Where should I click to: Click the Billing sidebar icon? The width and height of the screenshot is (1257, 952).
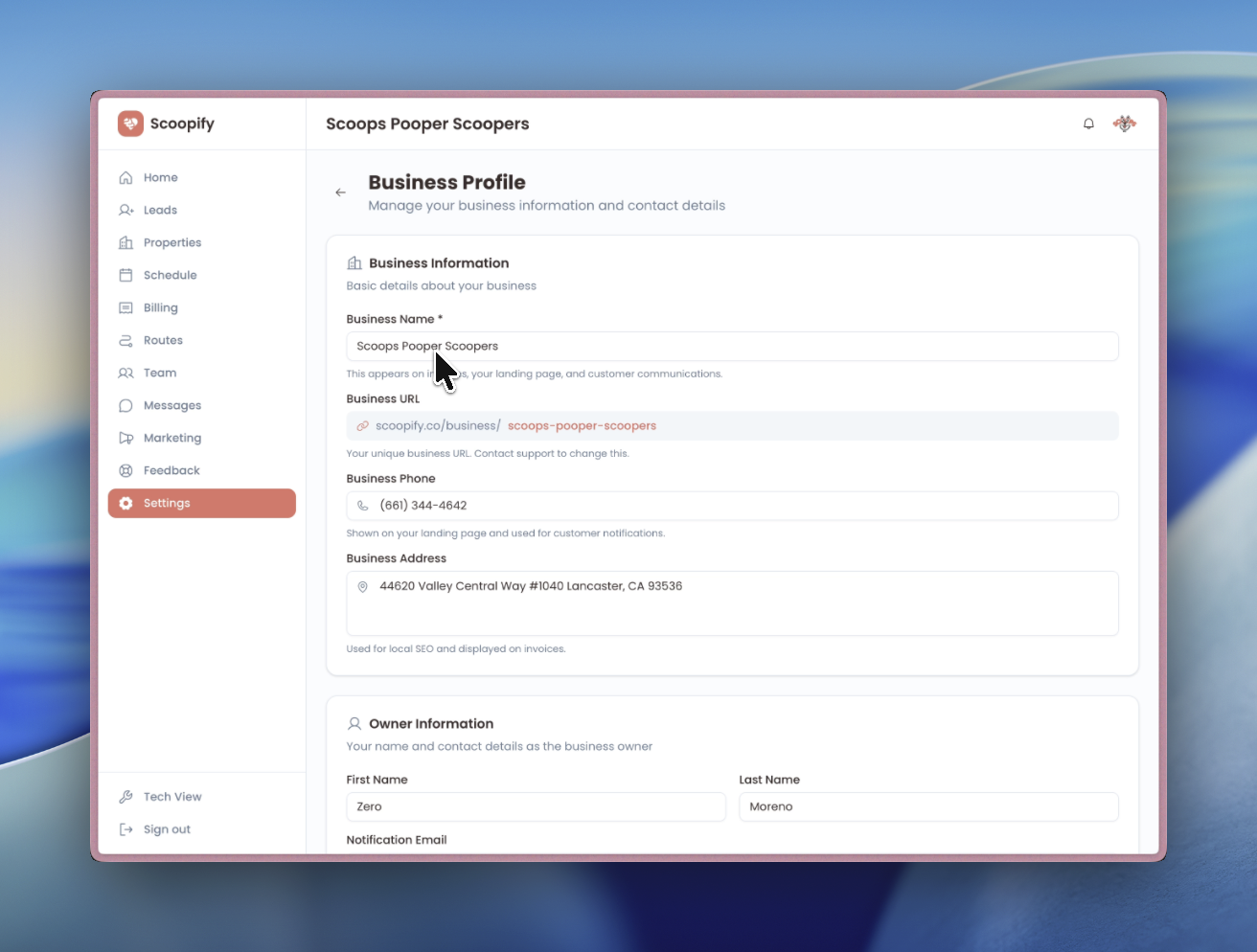click(x=126, y=307)
